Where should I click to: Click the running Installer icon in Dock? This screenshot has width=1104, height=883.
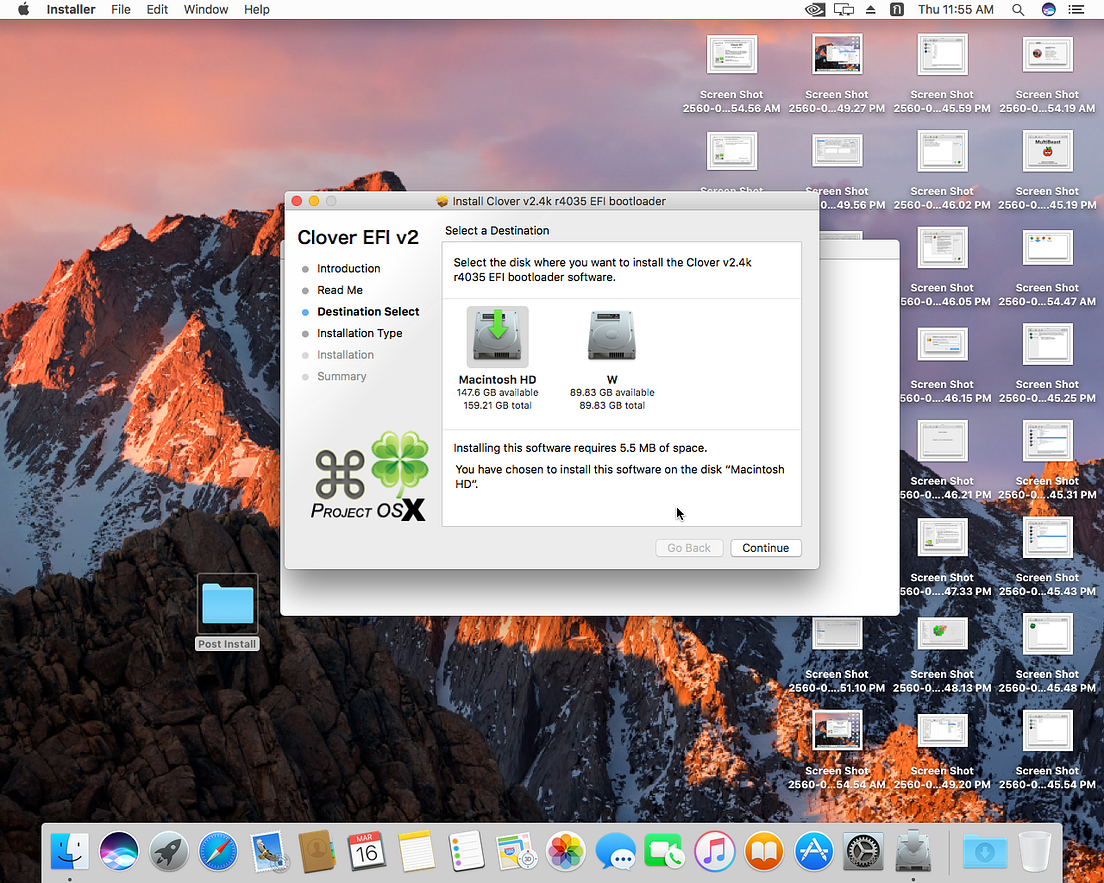[x=913, y=851]
